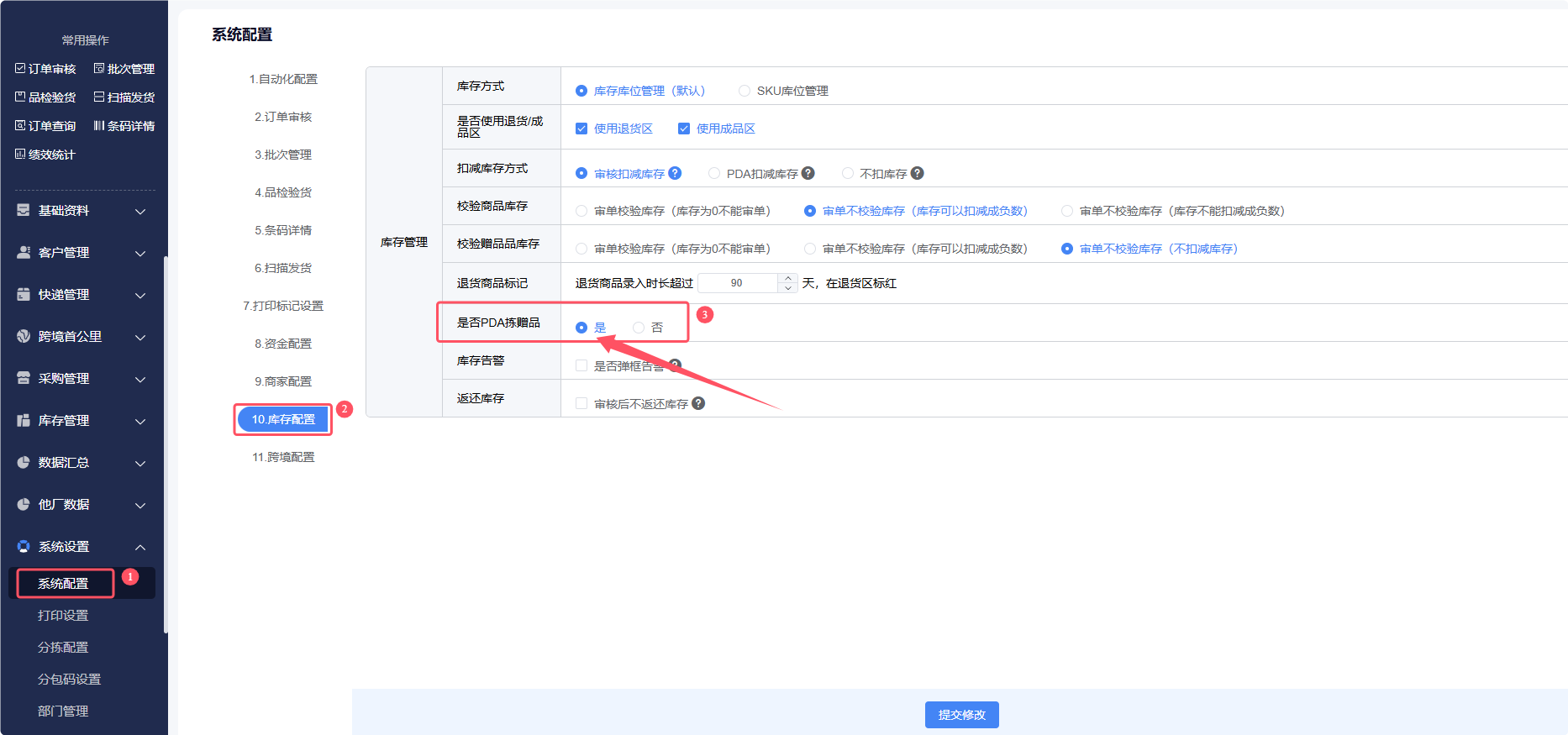Uncheck the 使用退货区 checkbox
This screenshot has height=735, width=1568.
click(x=581, y=129)
